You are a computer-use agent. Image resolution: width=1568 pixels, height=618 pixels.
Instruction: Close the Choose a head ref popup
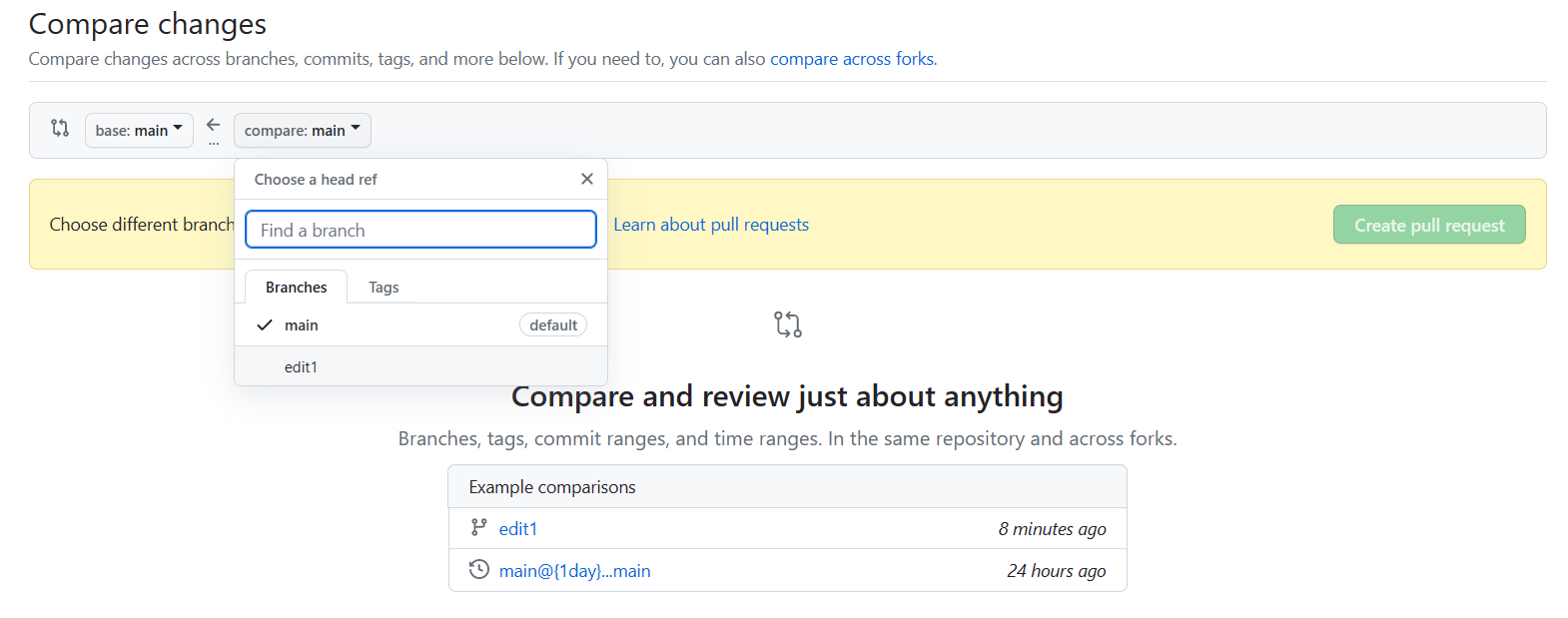click(x=587, y=179)
